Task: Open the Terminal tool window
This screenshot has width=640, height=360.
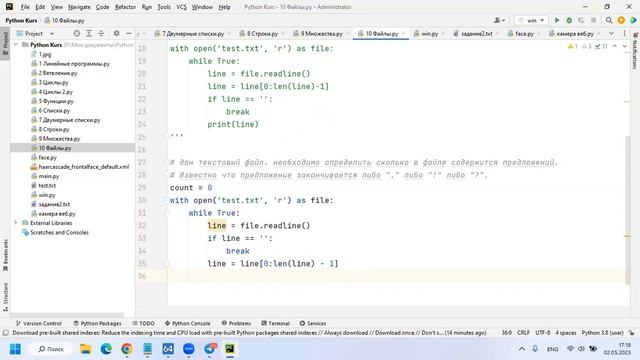Action: (x=275, y=323)
